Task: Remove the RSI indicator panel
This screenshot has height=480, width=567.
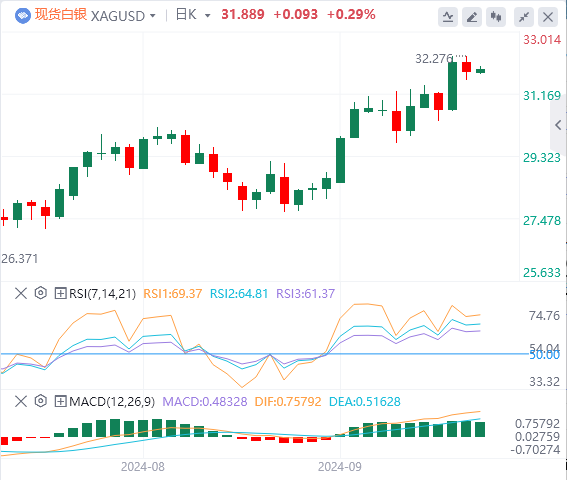Action: pos(21,293)
